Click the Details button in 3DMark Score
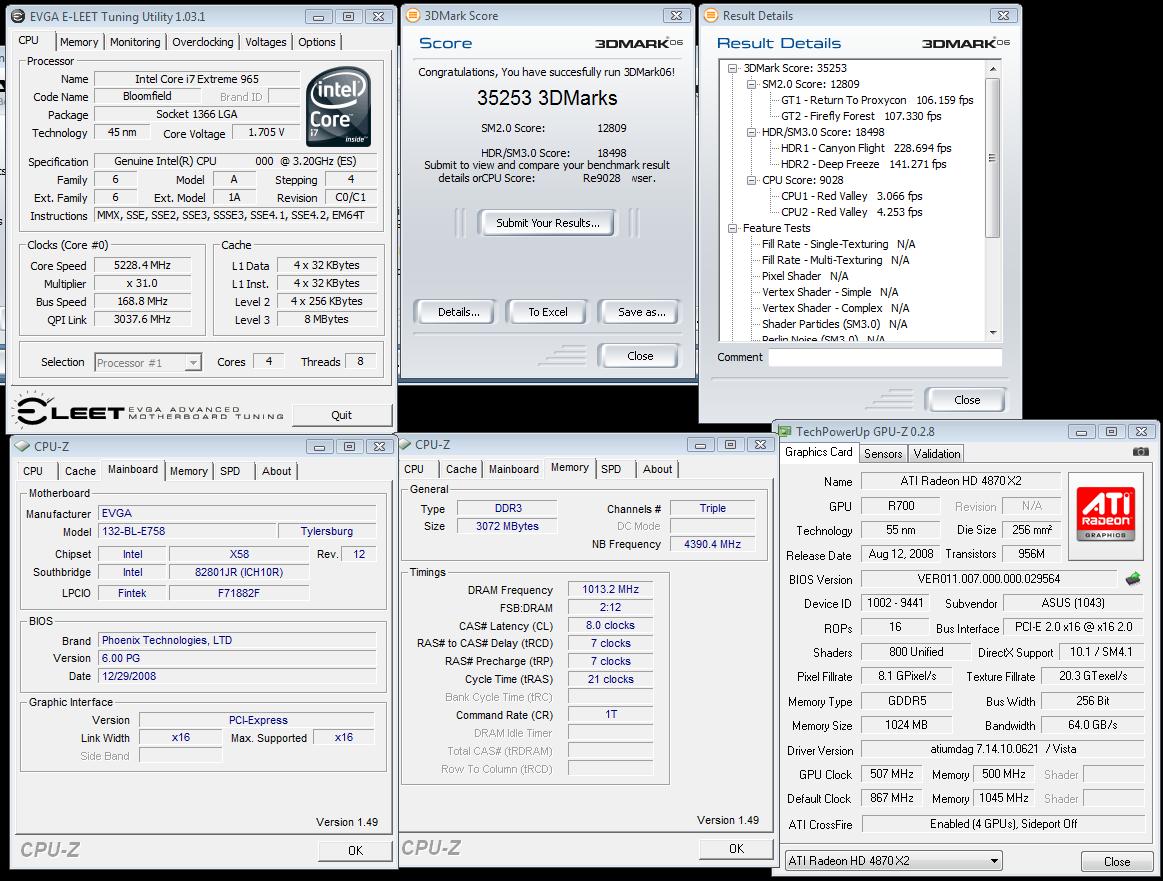 (458, 312)
